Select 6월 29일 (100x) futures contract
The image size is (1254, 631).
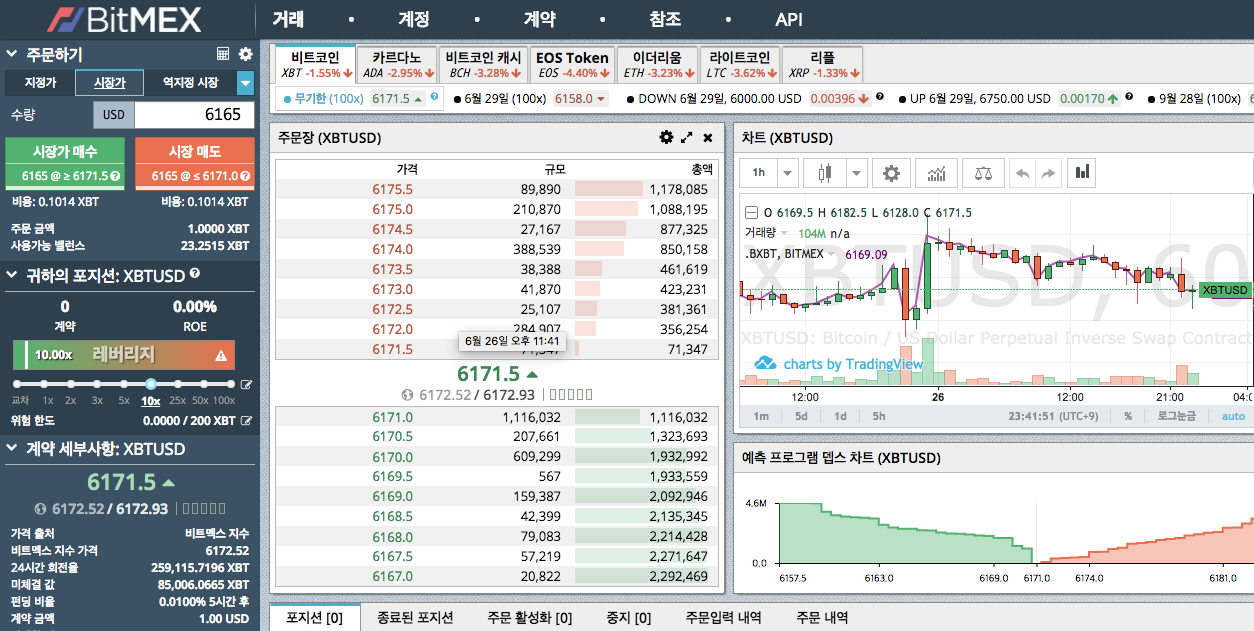pos(530,98)
